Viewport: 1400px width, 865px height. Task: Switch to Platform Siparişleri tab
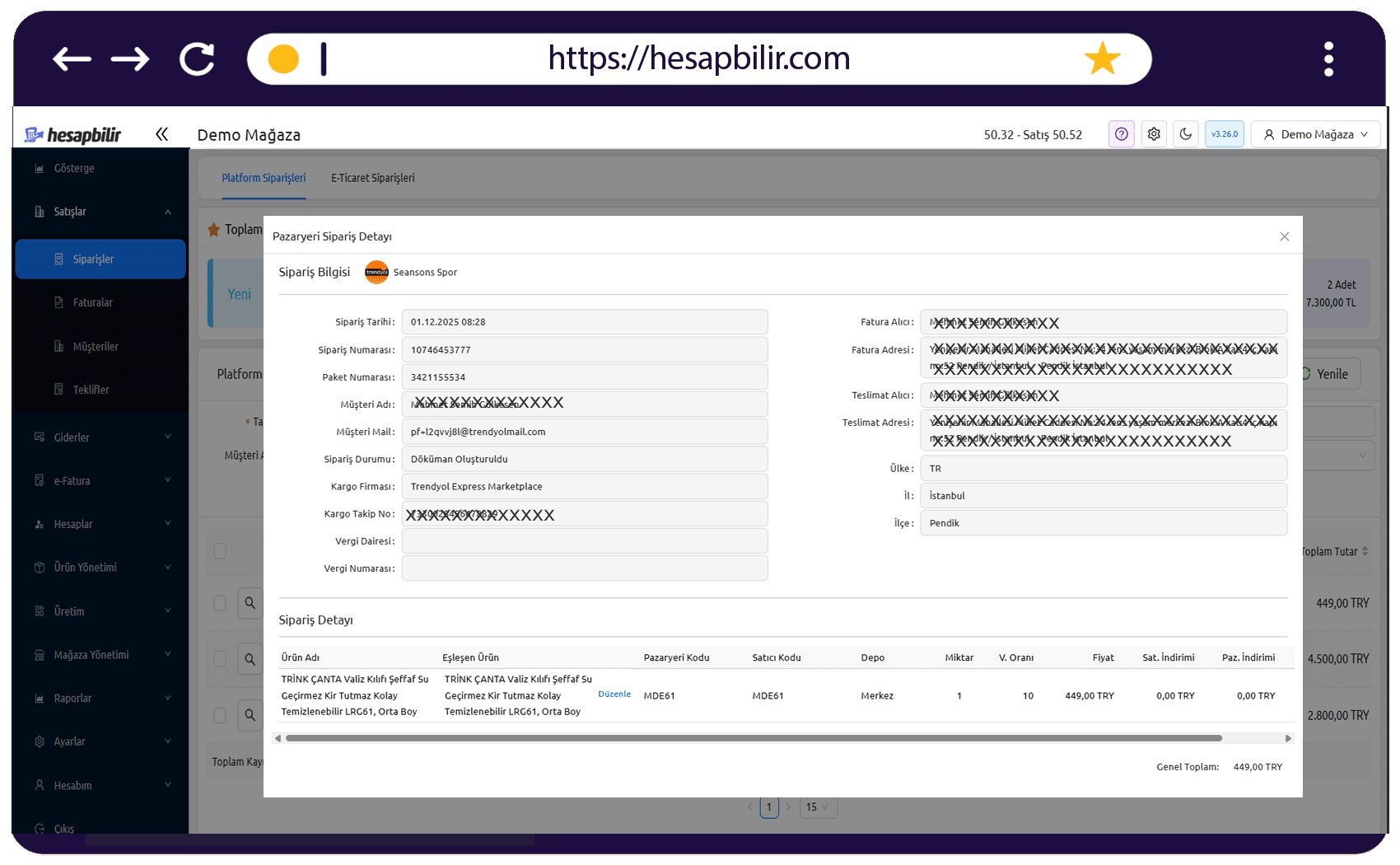coord(264,178)
